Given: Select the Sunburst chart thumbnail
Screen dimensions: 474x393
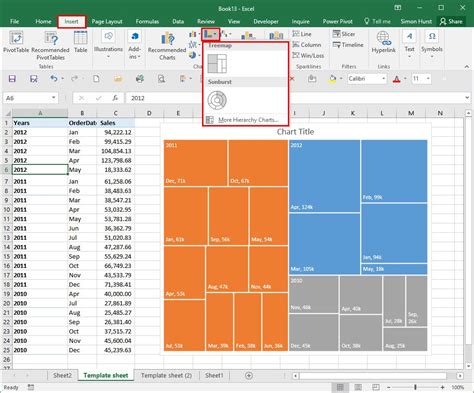Looking at the screenshot, I should 217,100.
